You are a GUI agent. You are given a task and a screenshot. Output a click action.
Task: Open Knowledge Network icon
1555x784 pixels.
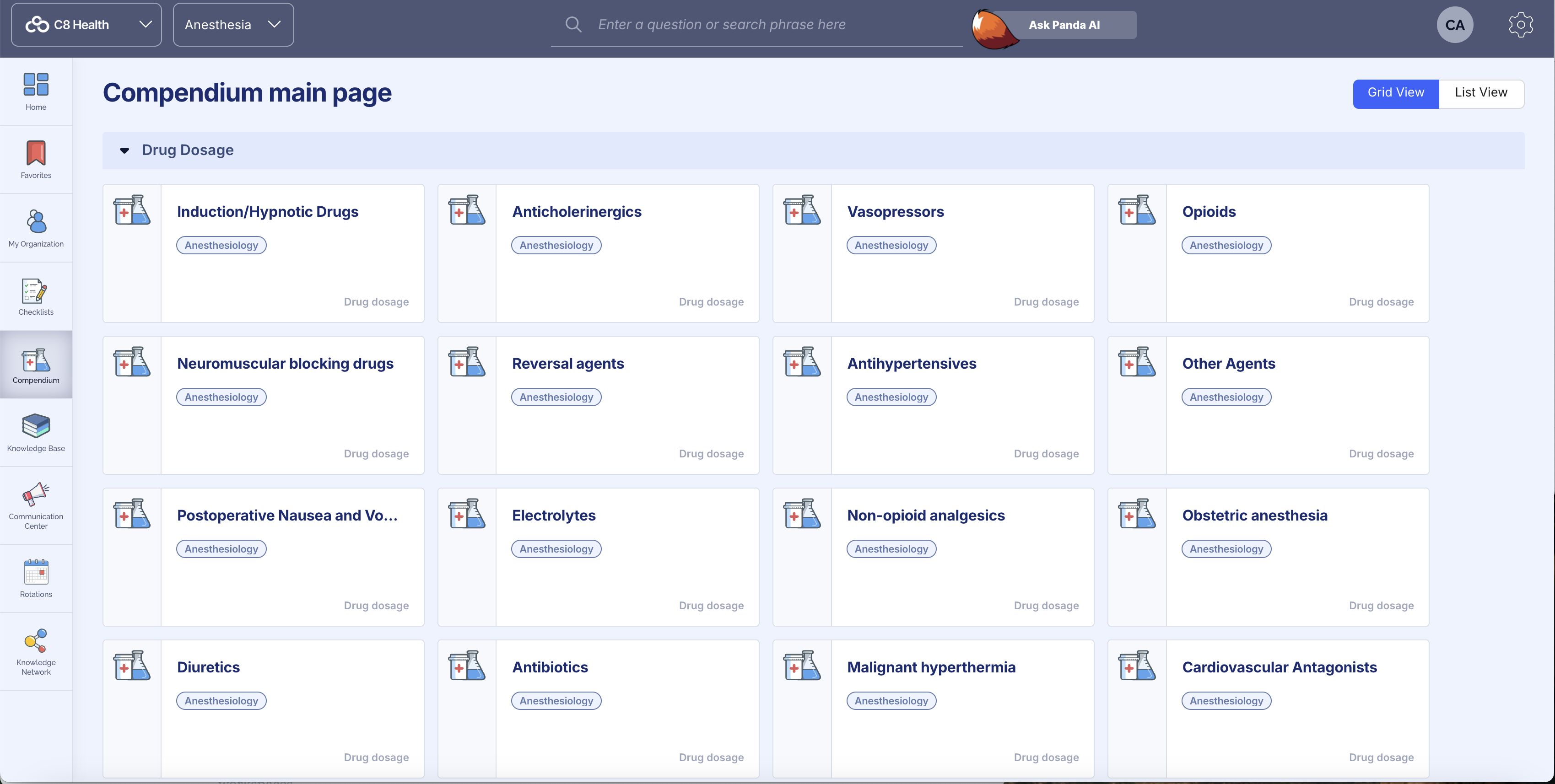point(36,651)
